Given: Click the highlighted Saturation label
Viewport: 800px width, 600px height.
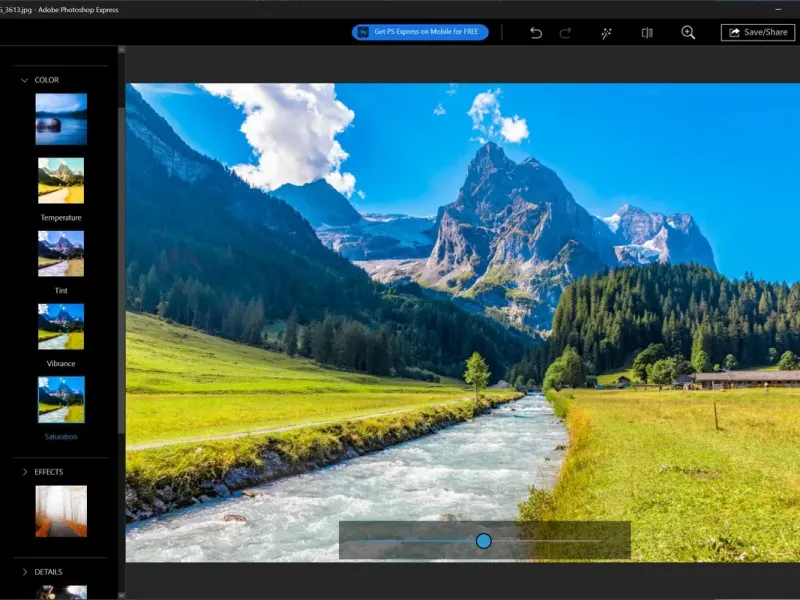Looking at the screenshot, I should pyautogui.click(x=61, y=437).
